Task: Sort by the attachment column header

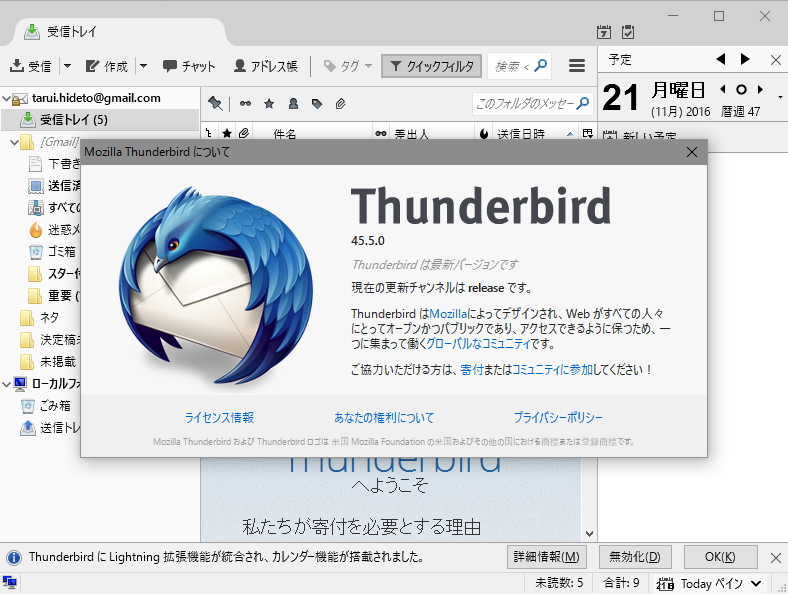Action: tap(244, 133)
